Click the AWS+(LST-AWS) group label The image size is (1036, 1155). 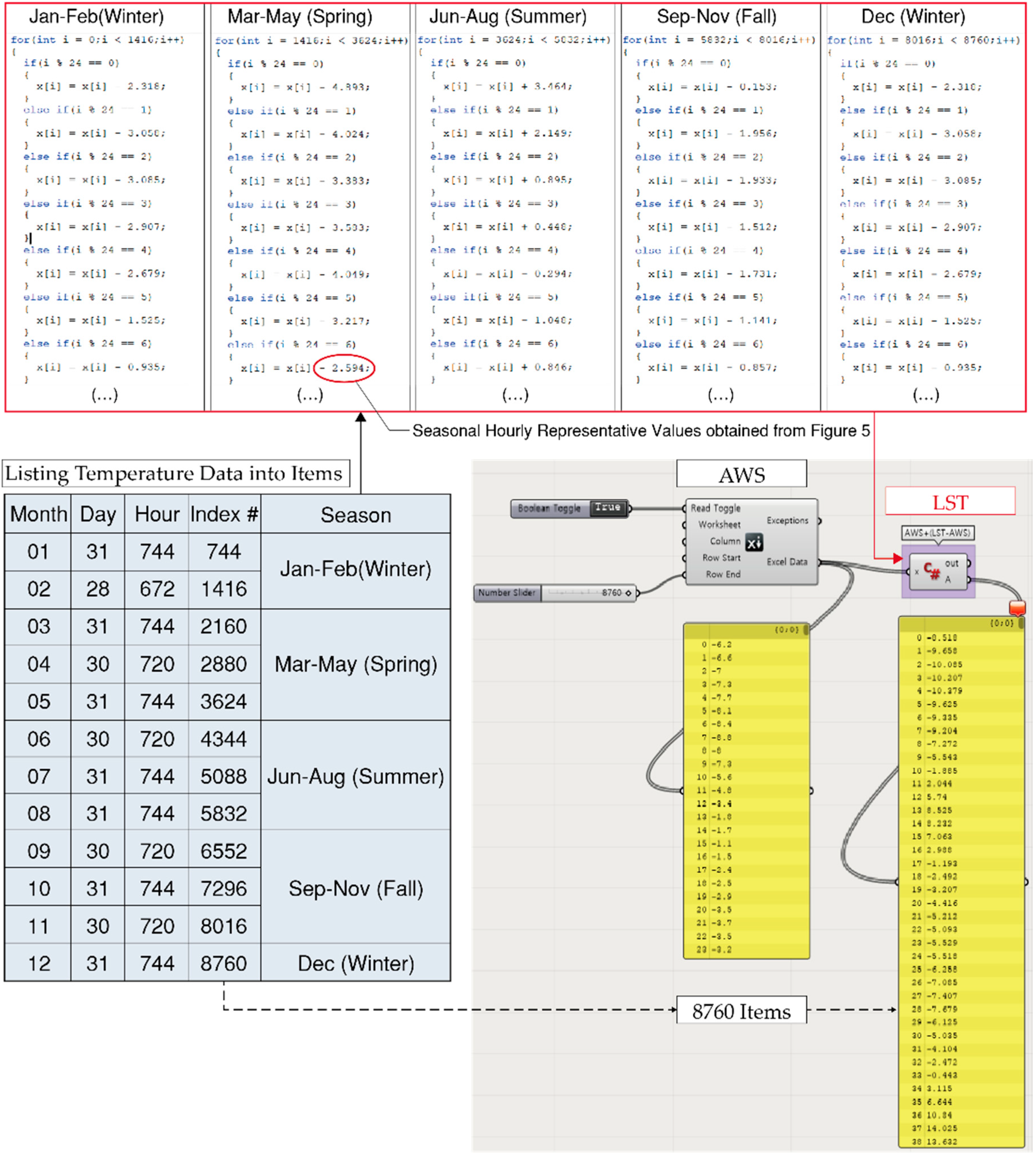(x=938, y=533)
